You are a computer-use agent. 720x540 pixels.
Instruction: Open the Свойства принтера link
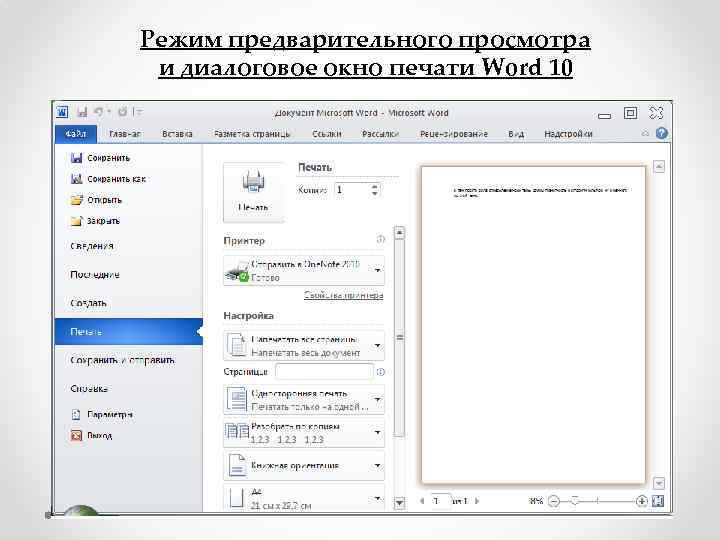pyautogui.click(x=343, y=295)
